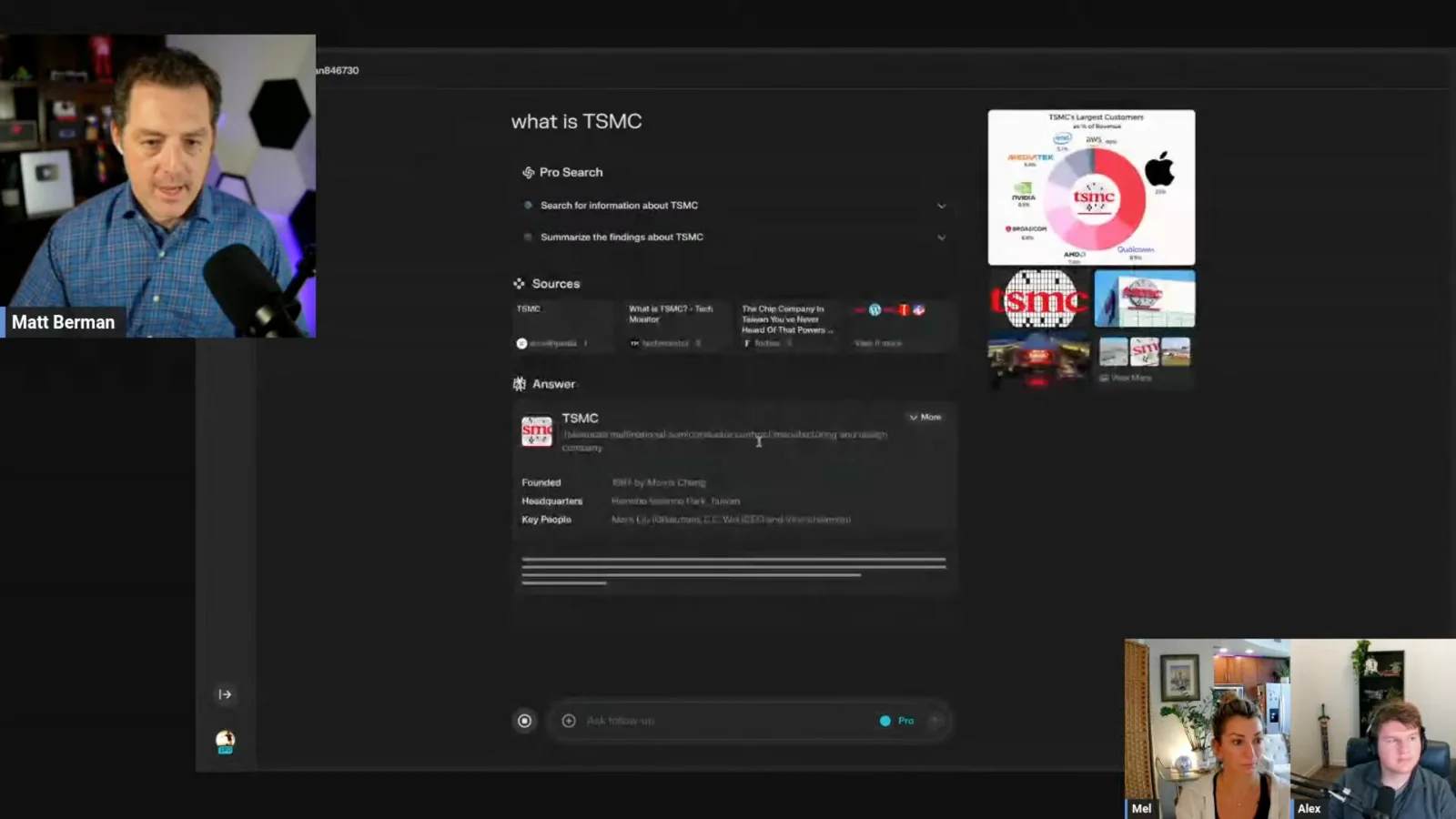This screenshot has height=819, width=1456.
Task: Click the 'what is TSMC' query title
Action: [x=577, y=122]
